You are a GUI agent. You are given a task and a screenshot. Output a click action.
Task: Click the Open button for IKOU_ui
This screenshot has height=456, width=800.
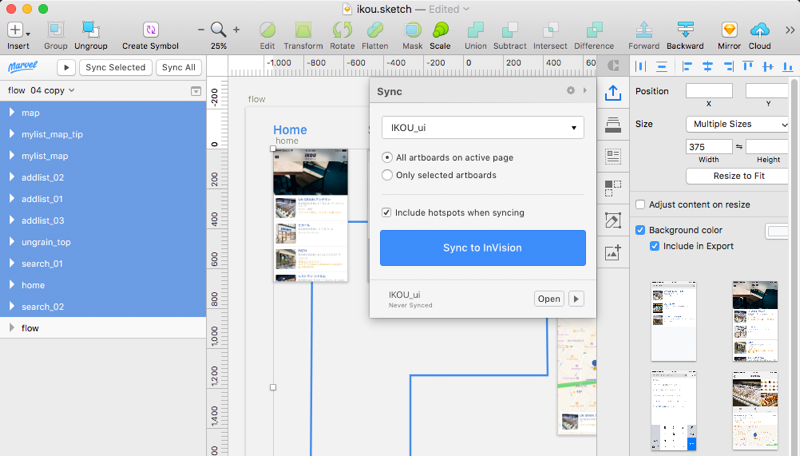coord(549,299)
